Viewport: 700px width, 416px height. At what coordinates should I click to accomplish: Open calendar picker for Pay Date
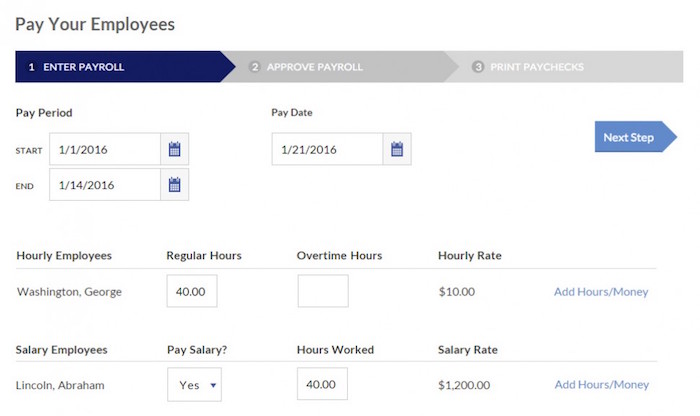pos(396,150)
